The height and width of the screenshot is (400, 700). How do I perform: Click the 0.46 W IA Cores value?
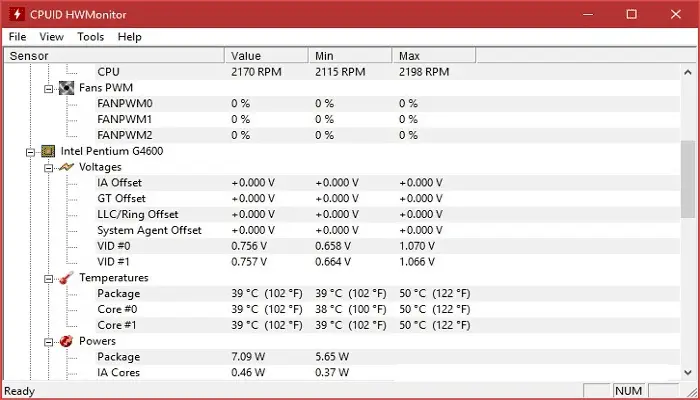248,372
